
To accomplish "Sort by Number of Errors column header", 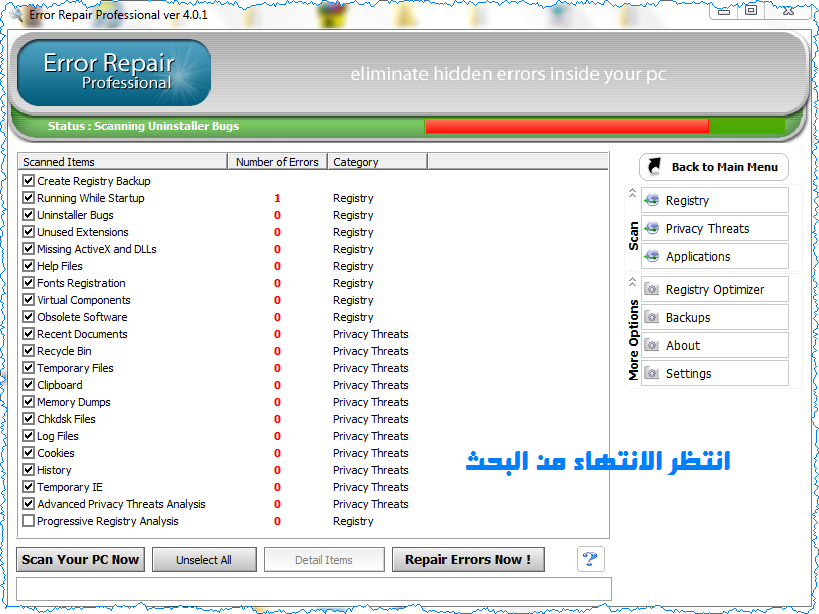I will tap(277, 162).
